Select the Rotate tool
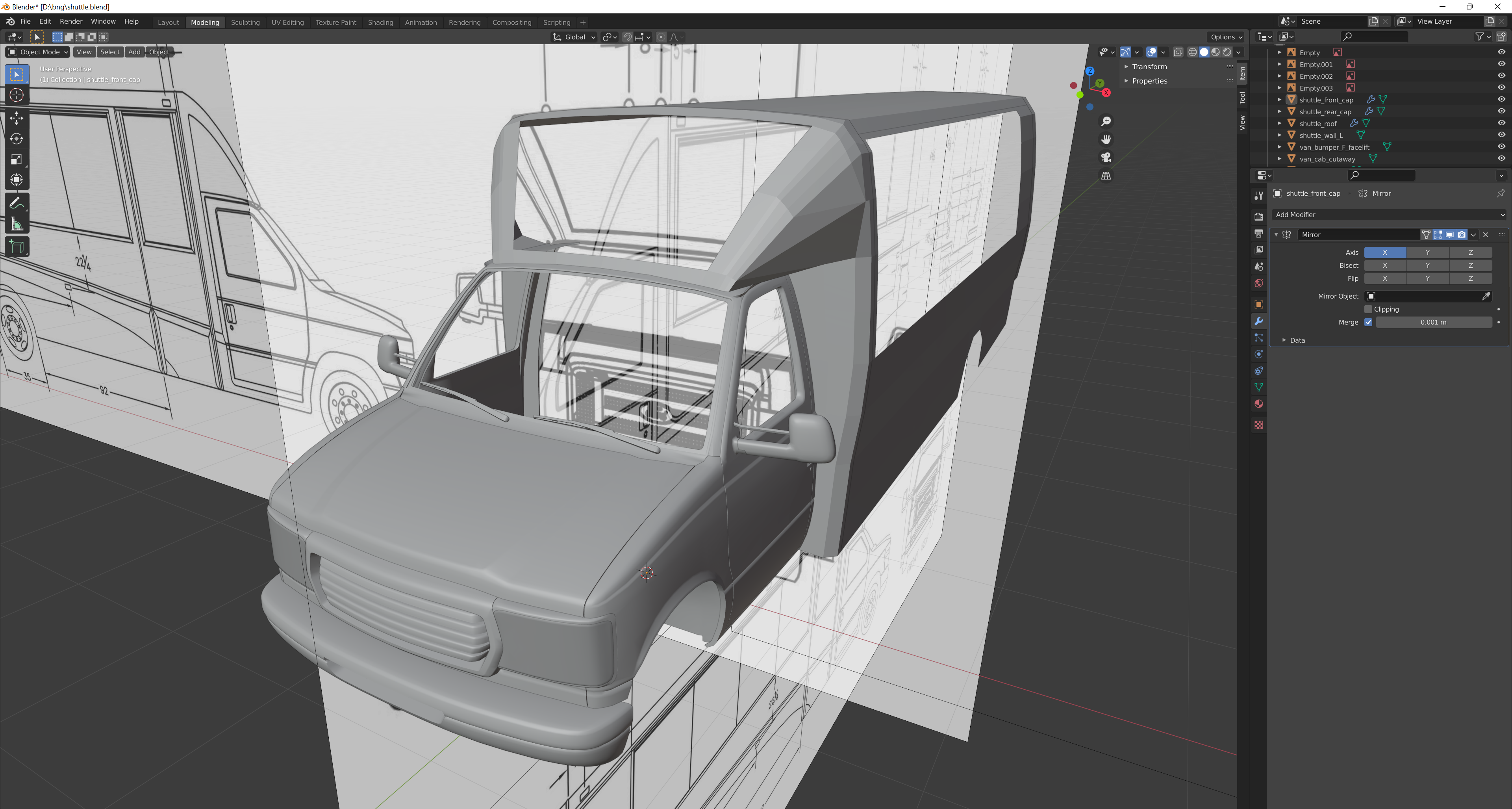This screenshot has width=1512, height=809. [x=17, y=139]
